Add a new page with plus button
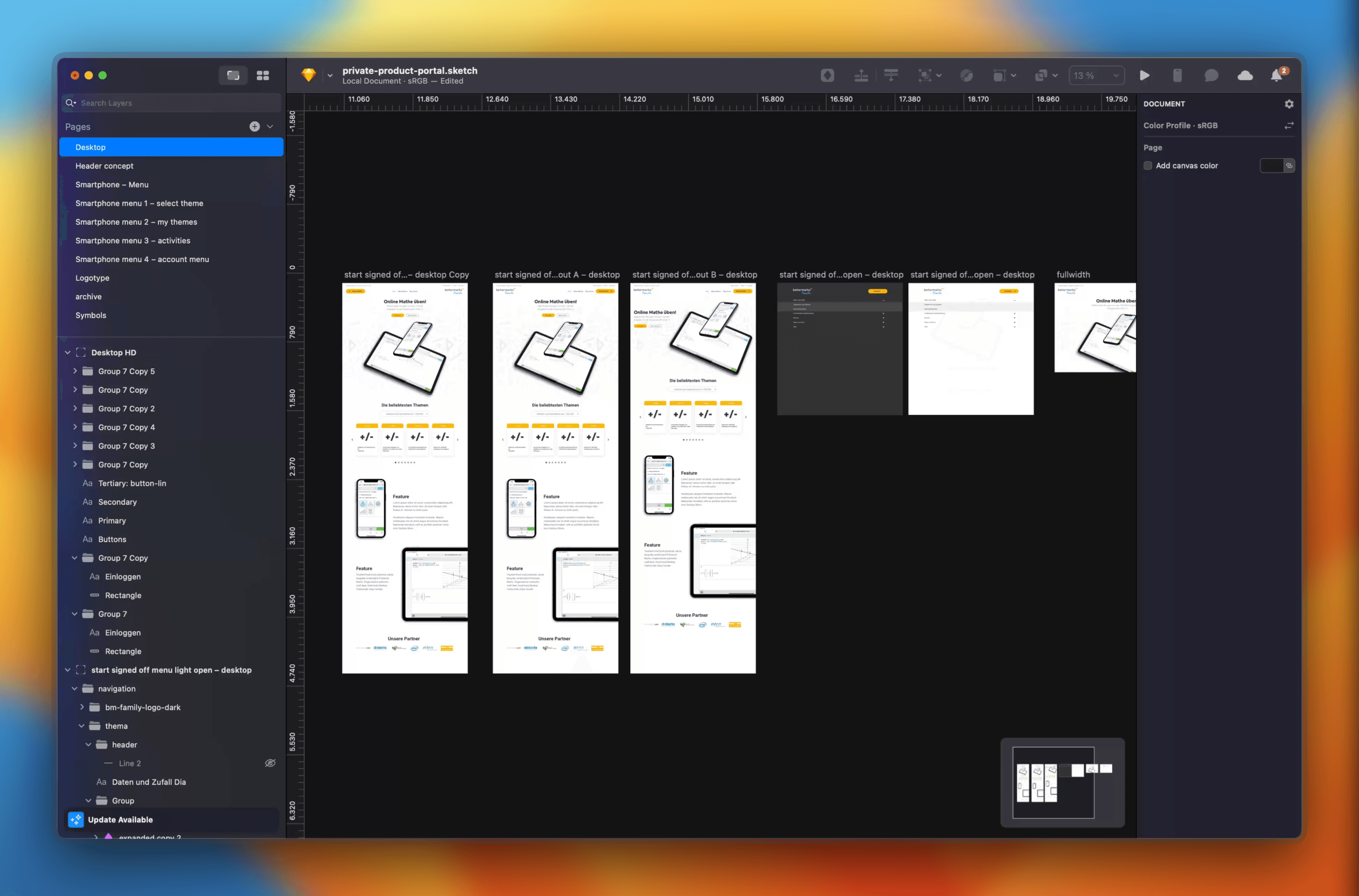1359x896 pixels. coord(254,127)
